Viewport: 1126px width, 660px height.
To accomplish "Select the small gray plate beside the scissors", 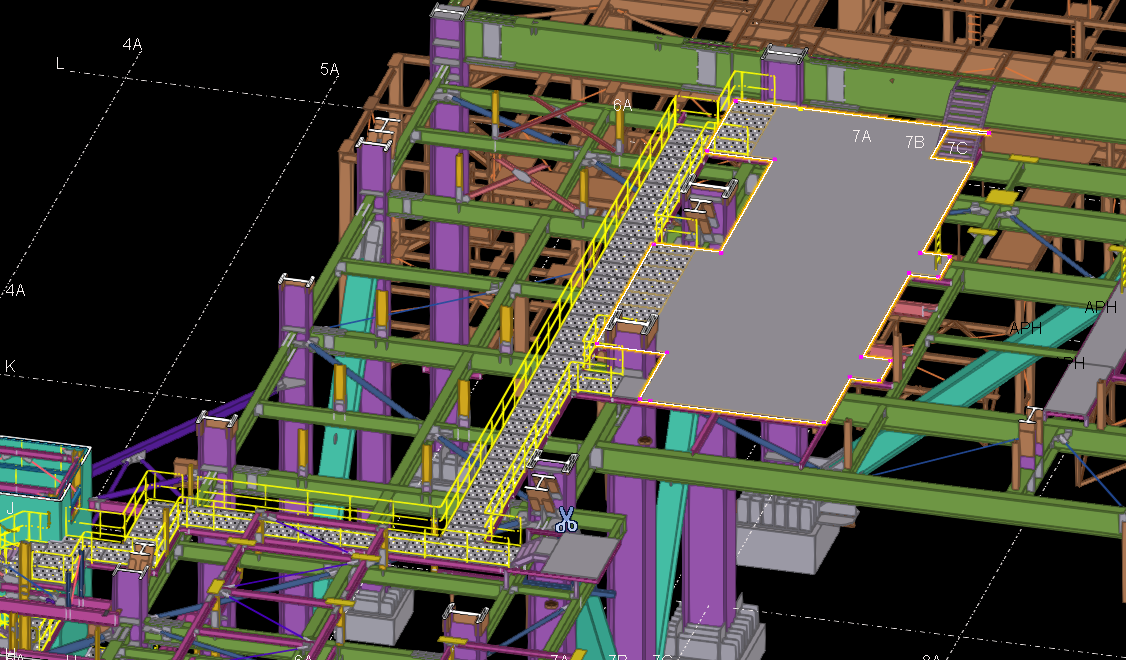I will tap(580, 556).
